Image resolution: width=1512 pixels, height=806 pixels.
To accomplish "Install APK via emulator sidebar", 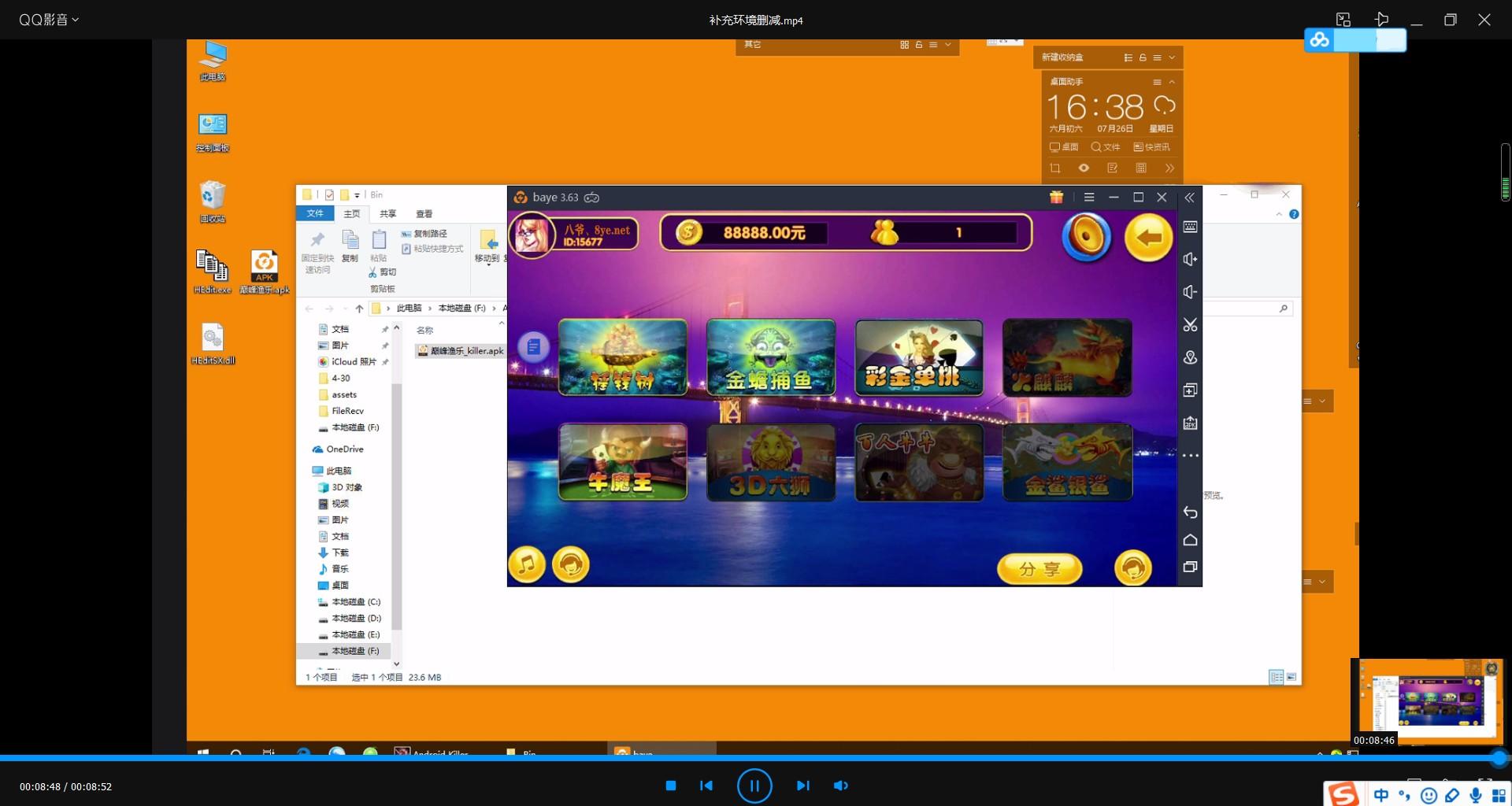I will 1190,423.
